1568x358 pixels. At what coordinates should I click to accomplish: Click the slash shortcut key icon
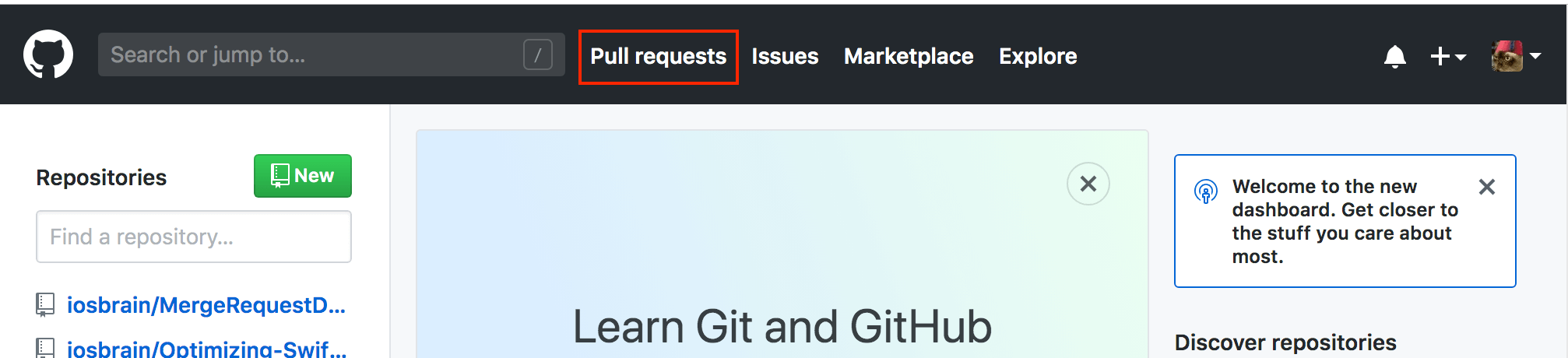(537, 54)
